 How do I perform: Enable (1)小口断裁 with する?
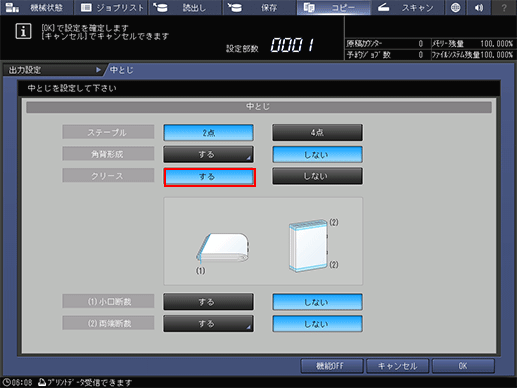[x=208, y=302]
